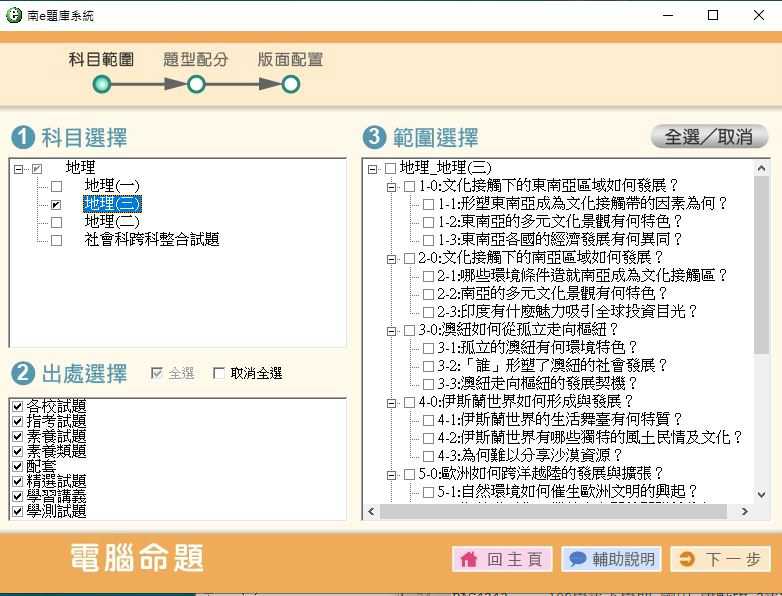This screenshot has width=782, height=596.
Task: Uncheck 各校試題 source checkbox
Action: click(17, 406)
